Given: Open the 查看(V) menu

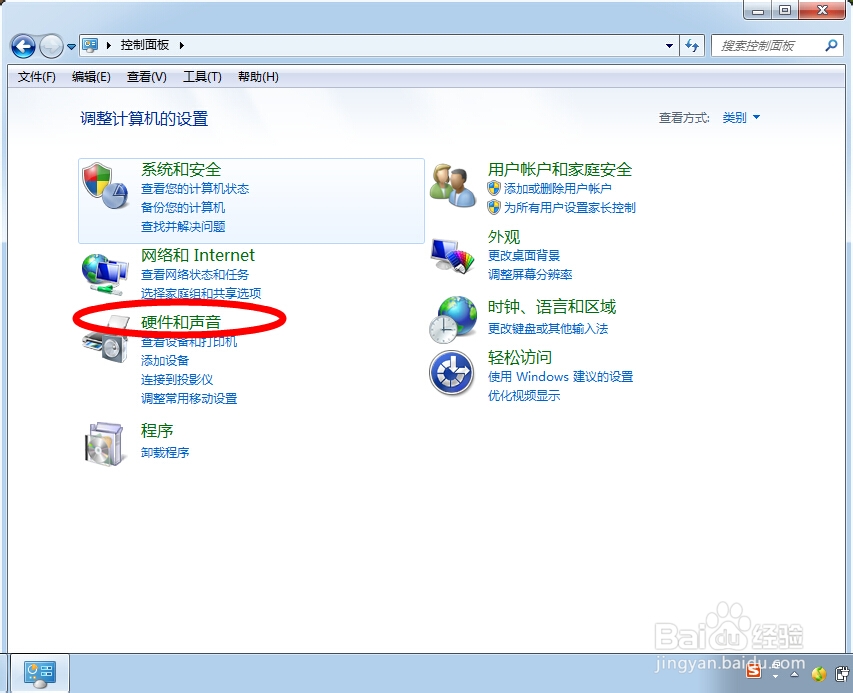Looking at the screenshot, I should [x=146, y=77].
